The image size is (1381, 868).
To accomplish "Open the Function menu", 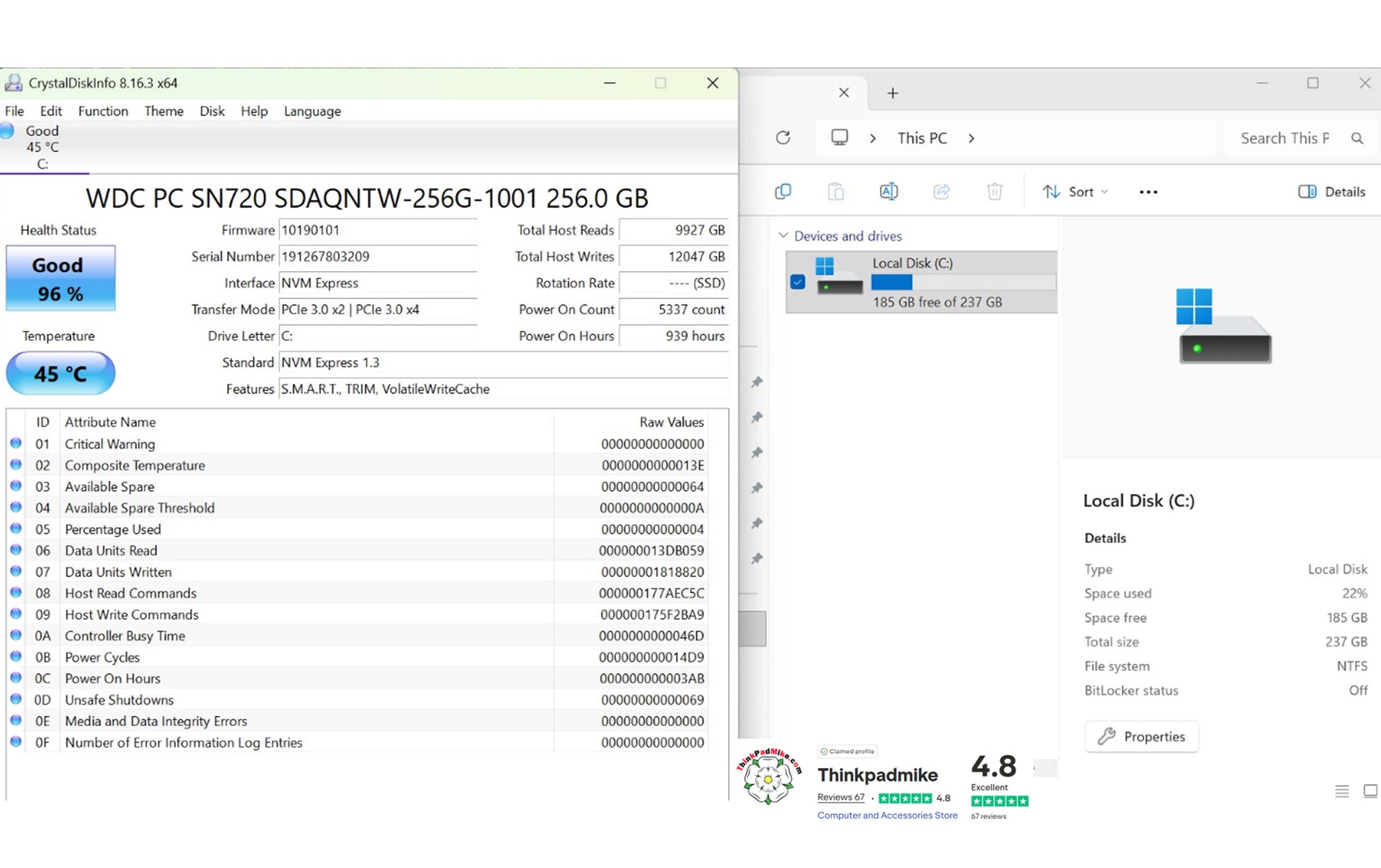I will pos(103,111).
